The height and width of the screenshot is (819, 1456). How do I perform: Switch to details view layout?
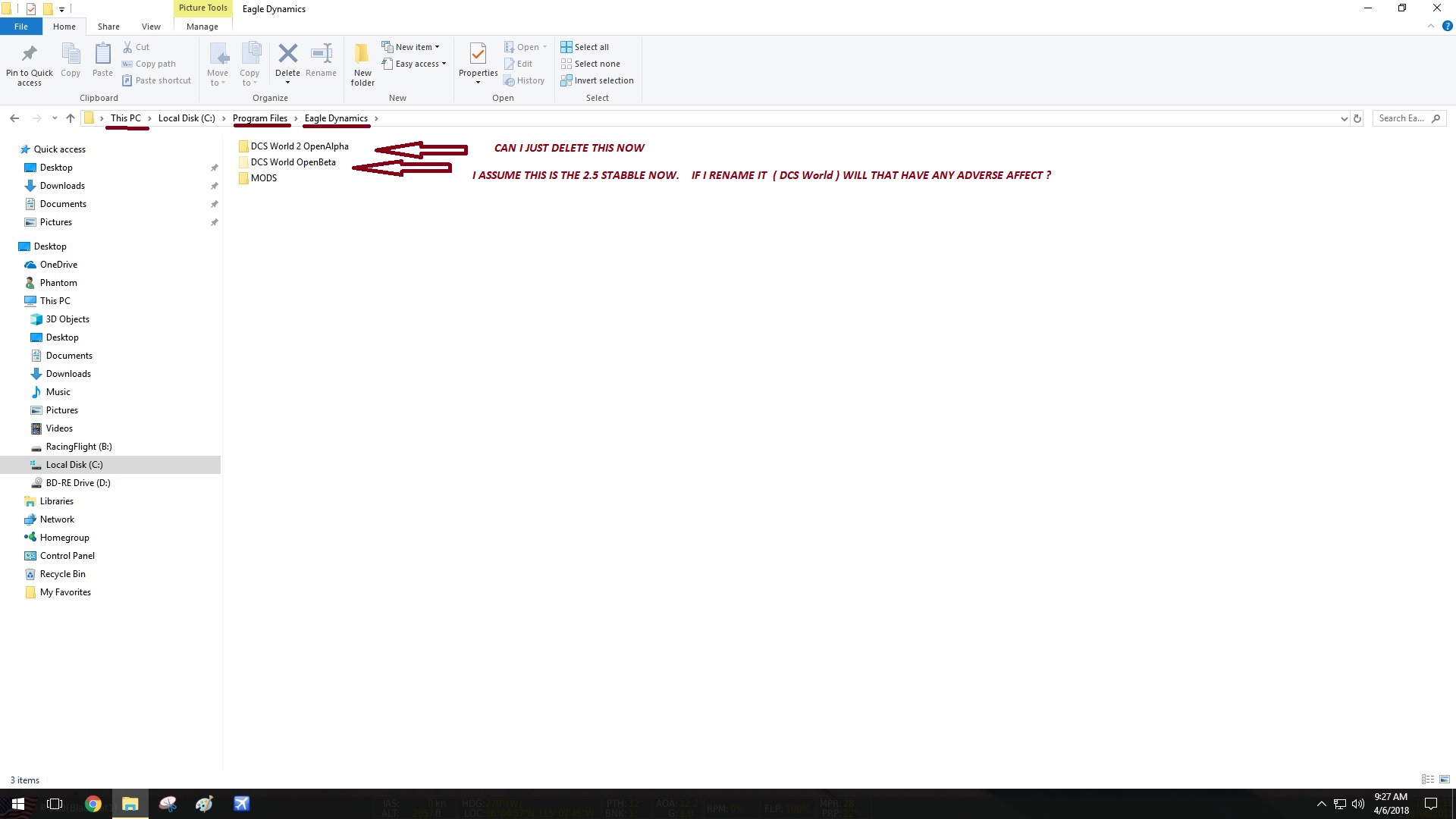1427,780
